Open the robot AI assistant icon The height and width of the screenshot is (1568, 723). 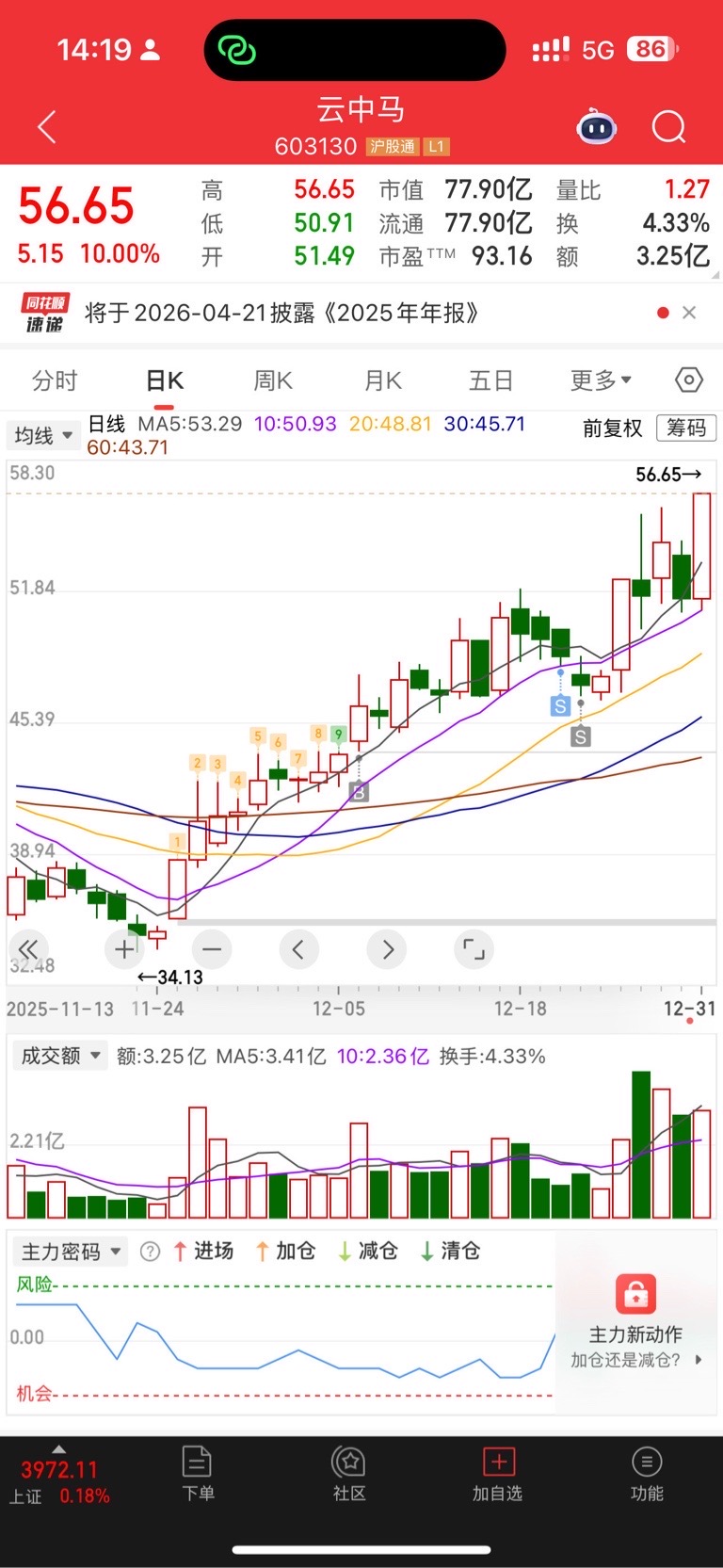597,127
